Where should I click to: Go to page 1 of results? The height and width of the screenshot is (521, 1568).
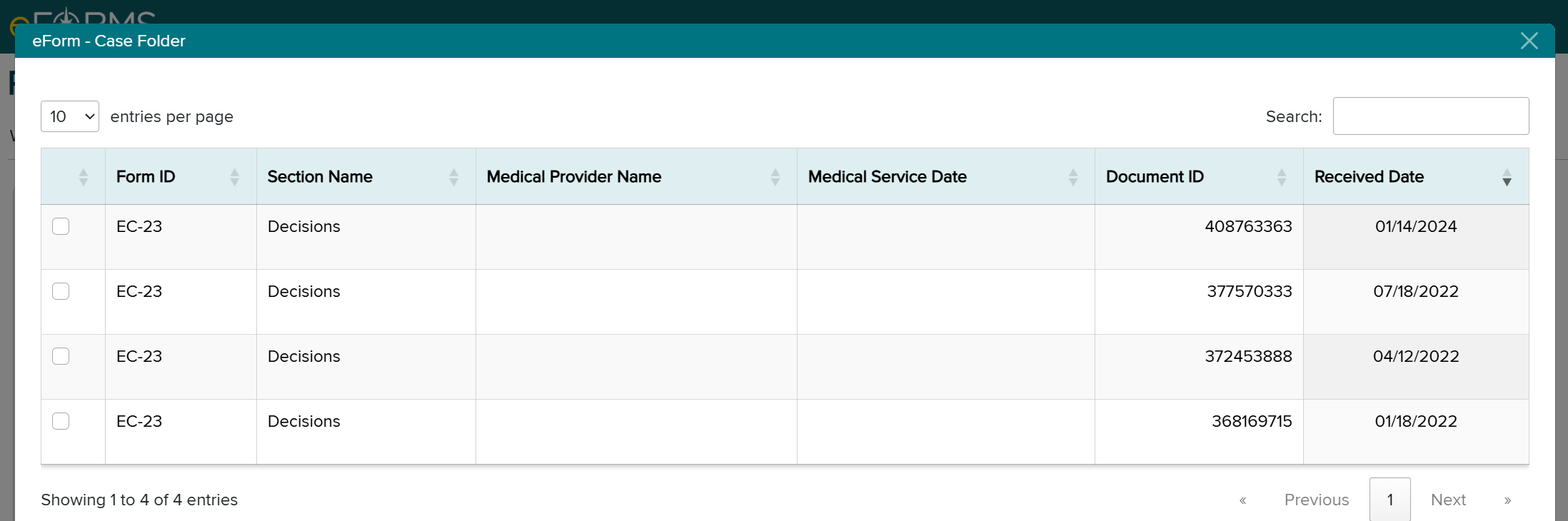click(1389, 500)
